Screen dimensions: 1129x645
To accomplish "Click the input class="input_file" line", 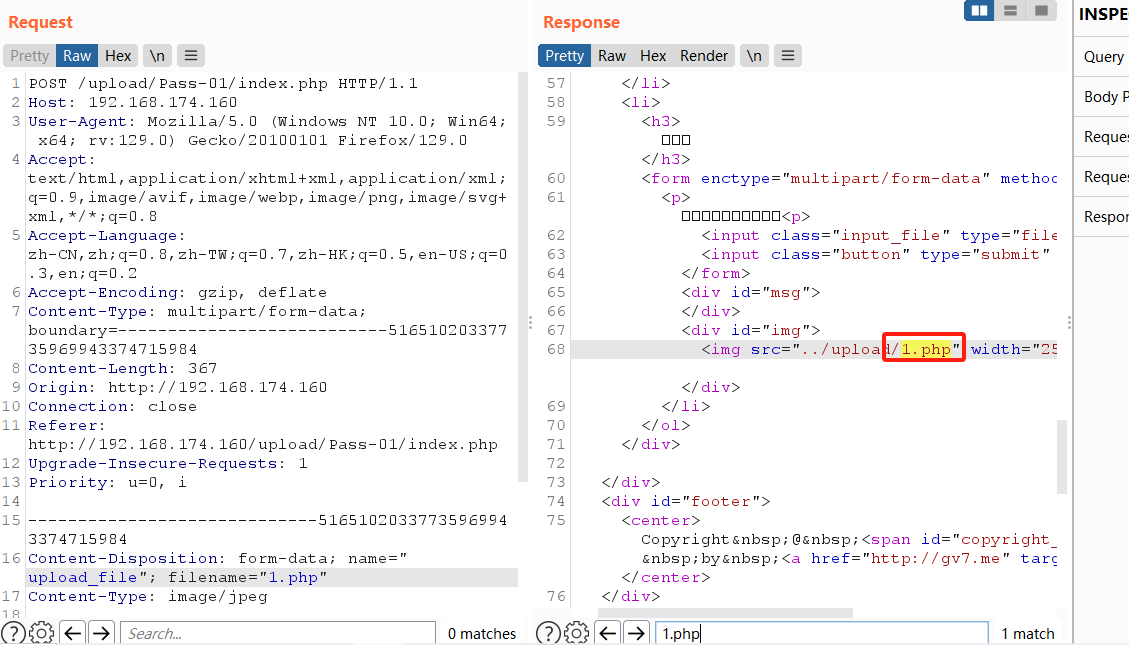I will pos(880,235).
